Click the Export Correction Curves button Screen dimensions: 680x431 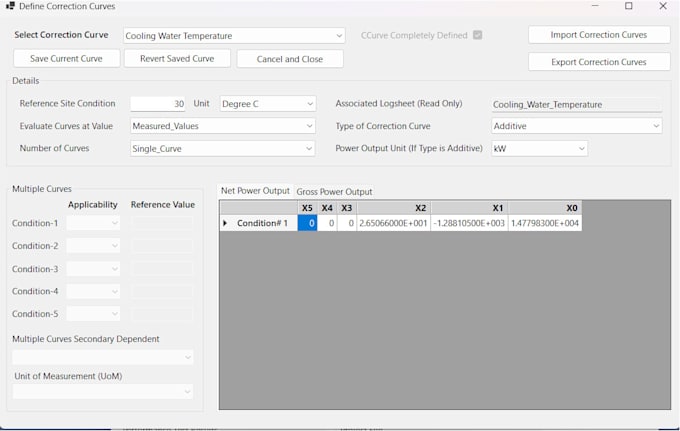(599, 62)
